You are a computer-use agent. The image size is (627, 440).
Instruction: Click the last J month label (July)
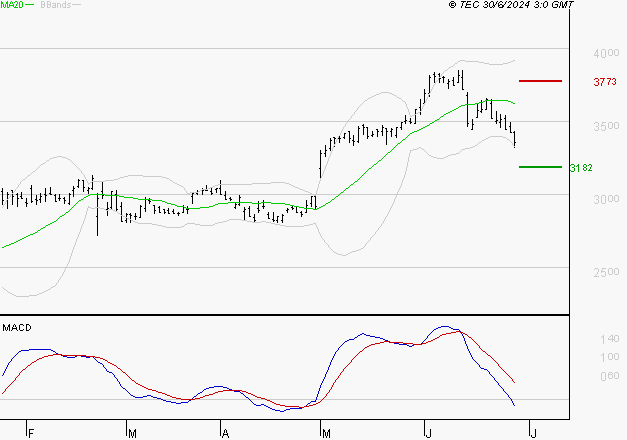(533, 434)
